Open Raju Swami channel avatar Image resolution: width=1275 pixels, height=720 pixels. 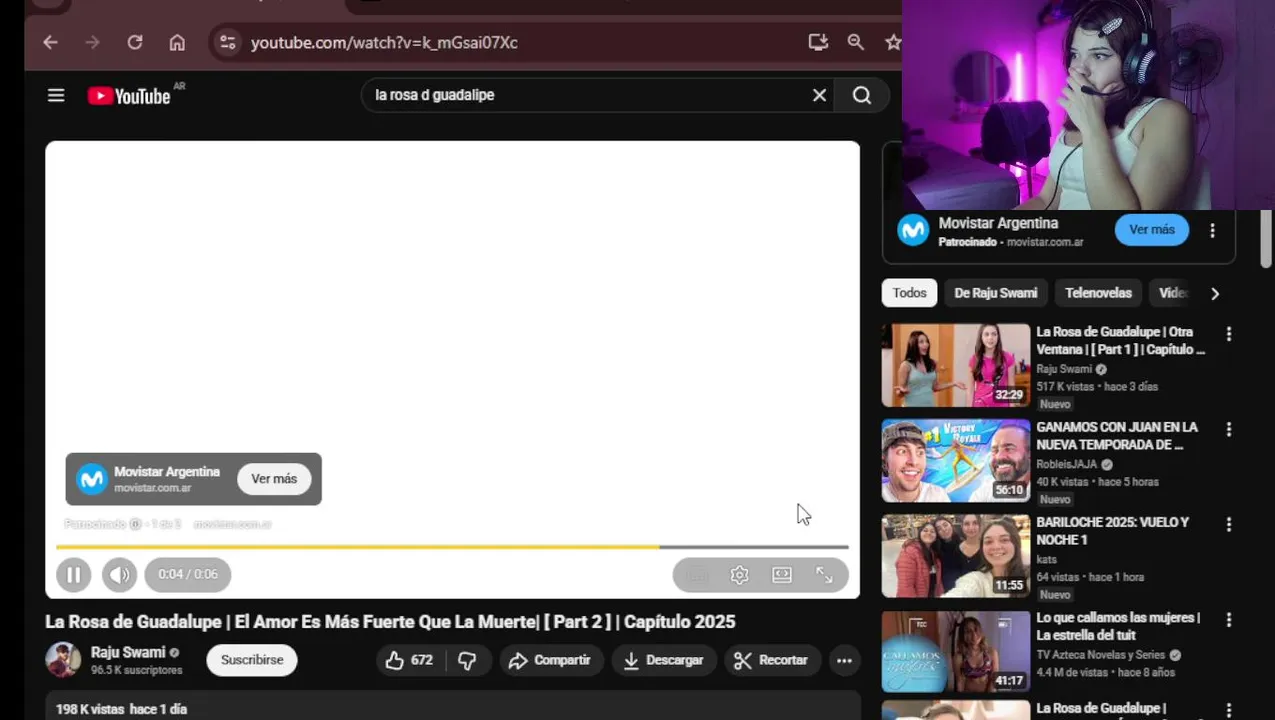pos(63,660)
